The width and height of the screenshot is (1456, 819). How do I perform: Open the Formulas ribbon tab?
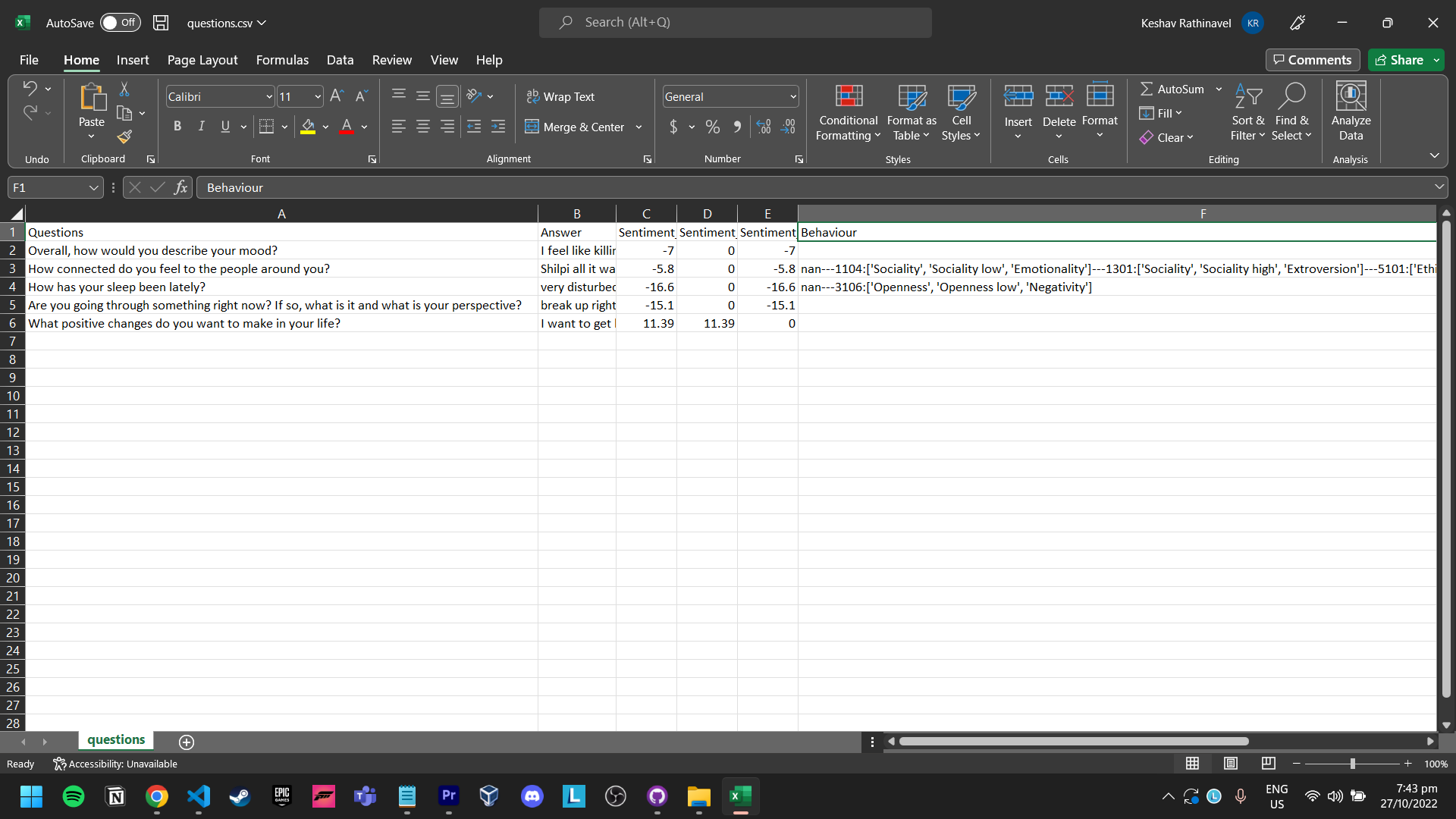click(x=282, y=60)
